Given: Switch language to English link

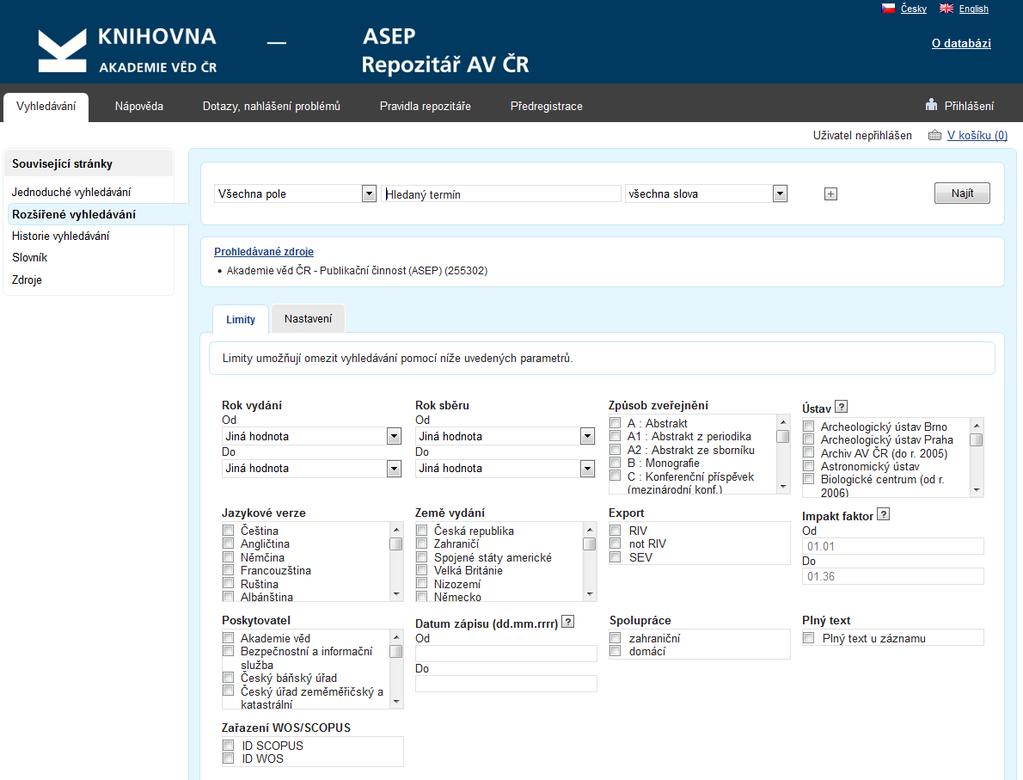Looking at the screenshot, I should point(973,8).
